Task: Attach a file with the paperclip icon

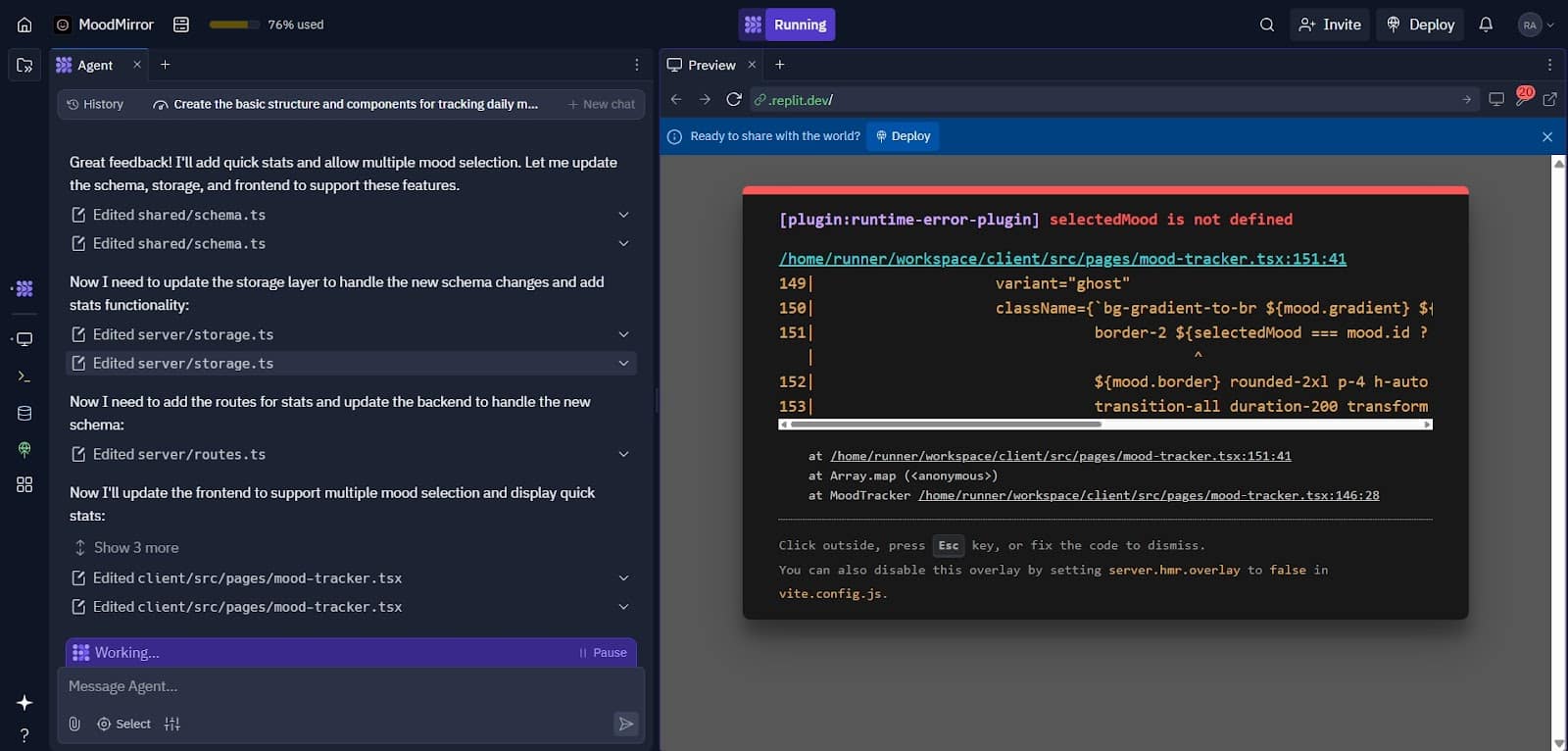Action: point(74,724)
